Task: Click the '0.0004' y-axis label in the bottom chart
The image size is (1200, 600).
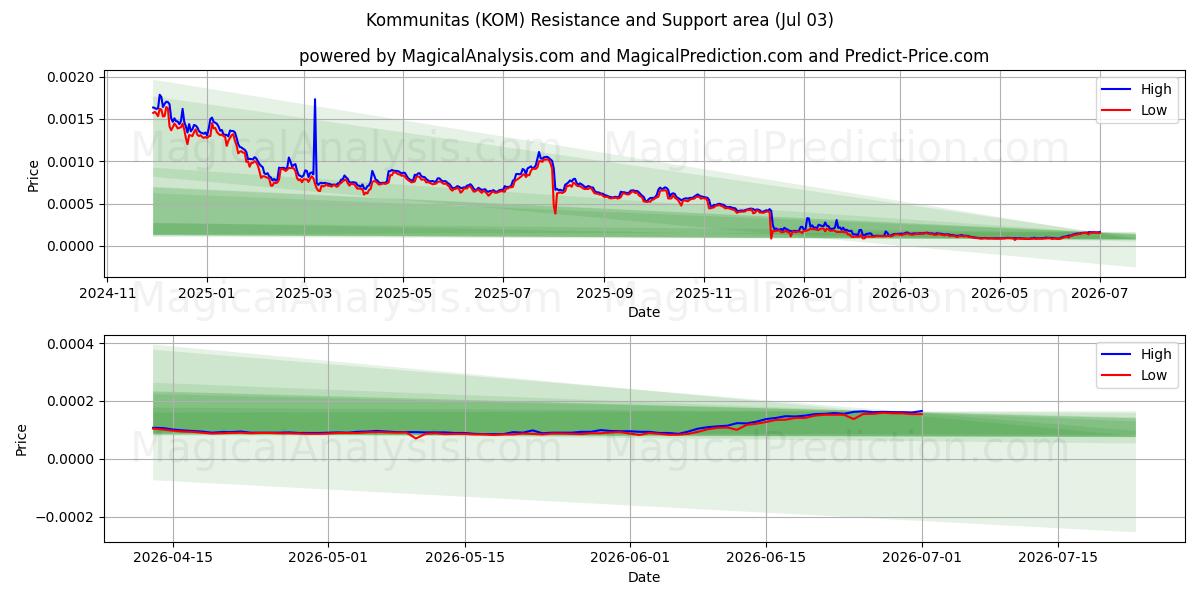Action: coord(71,344)
